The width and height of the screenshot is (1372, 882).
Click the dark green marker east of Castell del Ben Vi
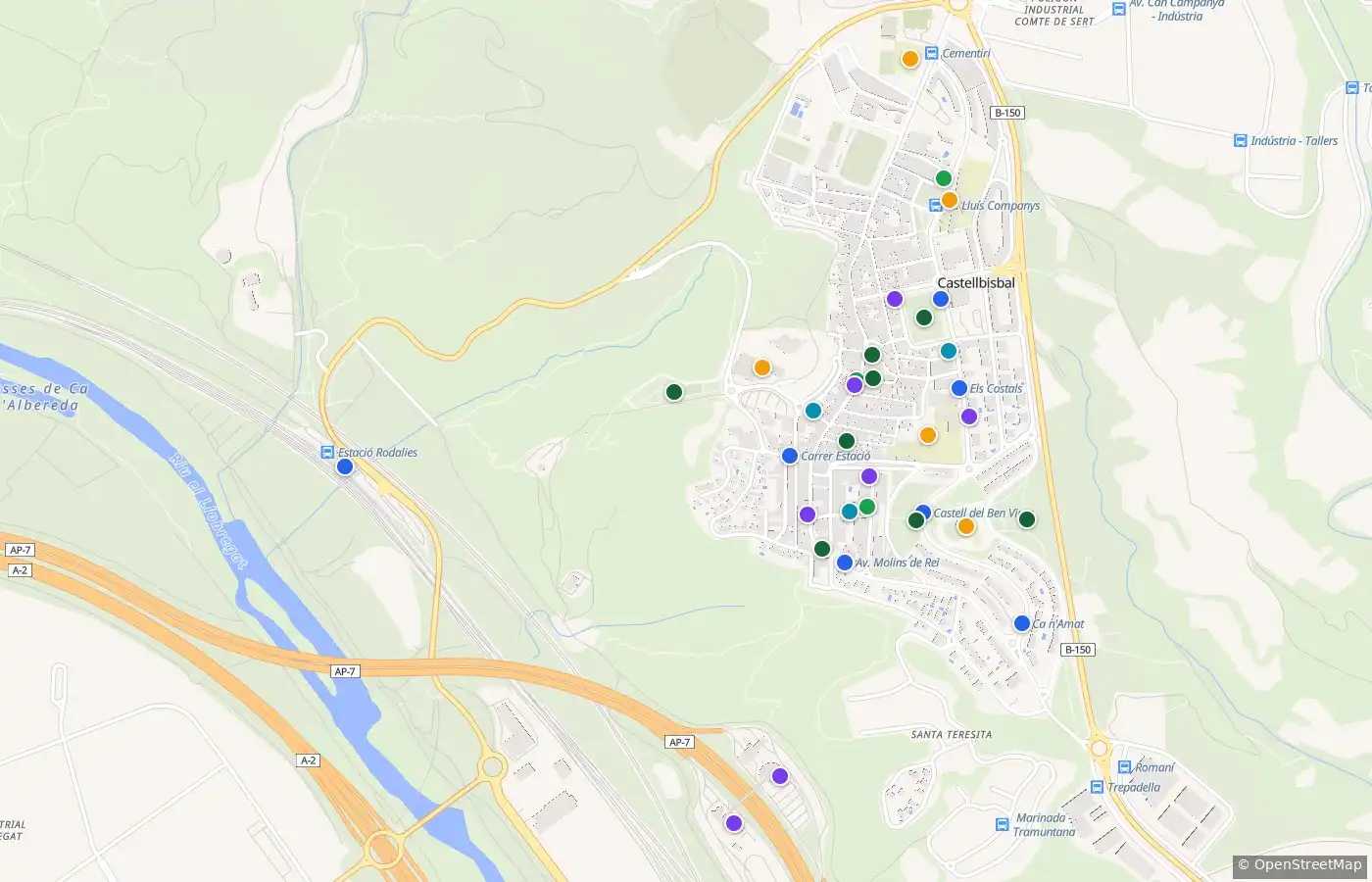coord(1027,519)
